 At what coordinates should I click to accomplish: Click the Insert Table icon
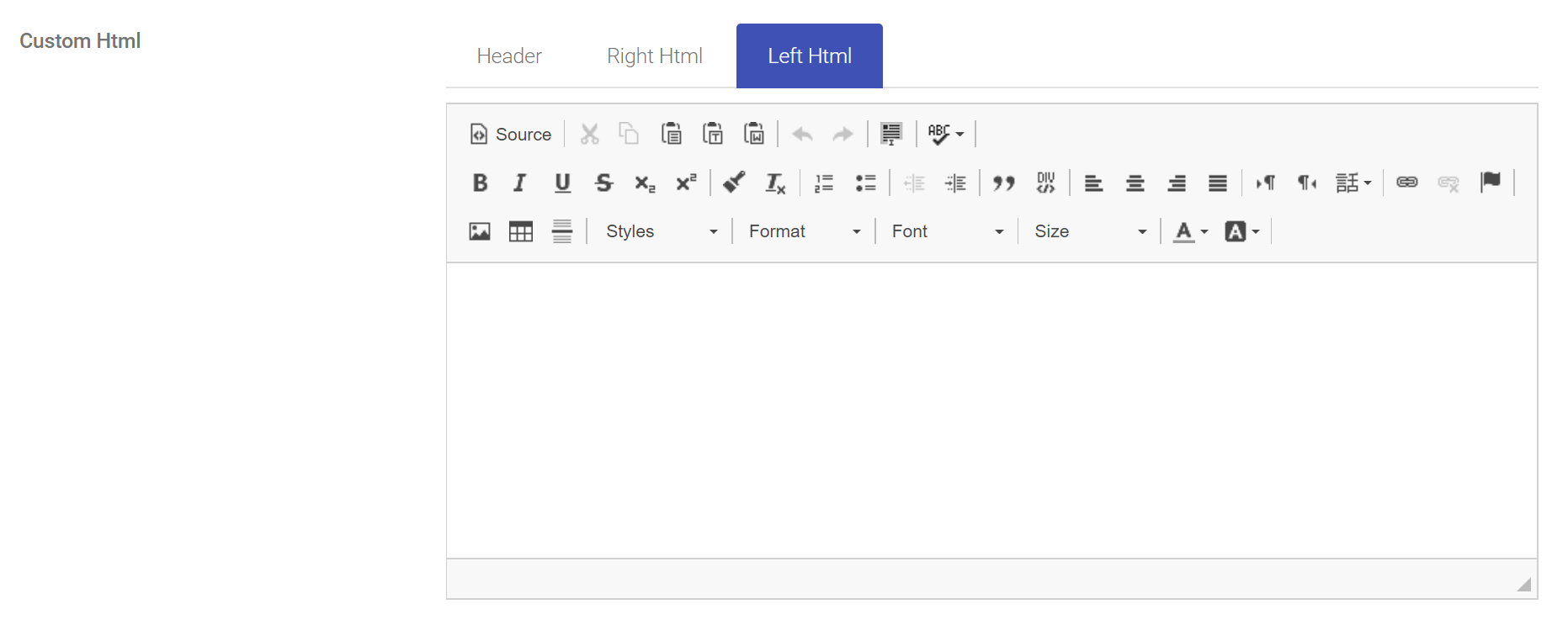click(521, 231)
